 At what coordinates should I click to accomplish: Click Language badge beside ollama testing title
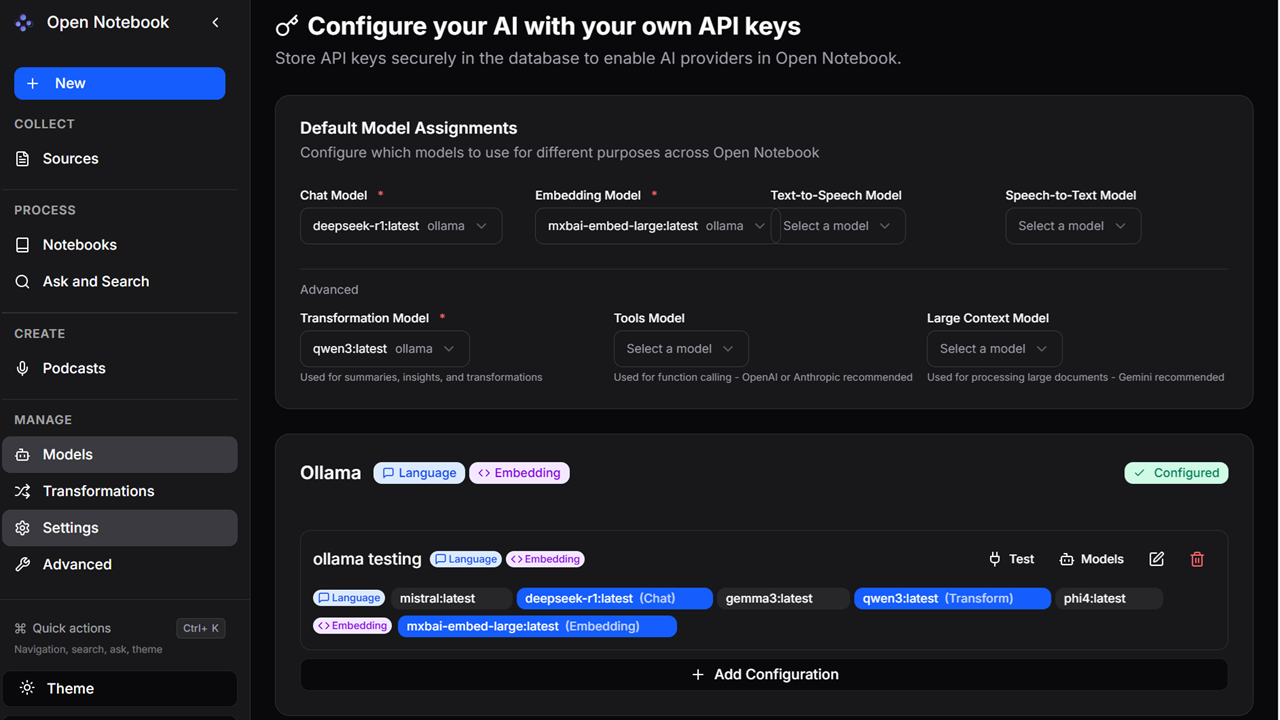464,559
